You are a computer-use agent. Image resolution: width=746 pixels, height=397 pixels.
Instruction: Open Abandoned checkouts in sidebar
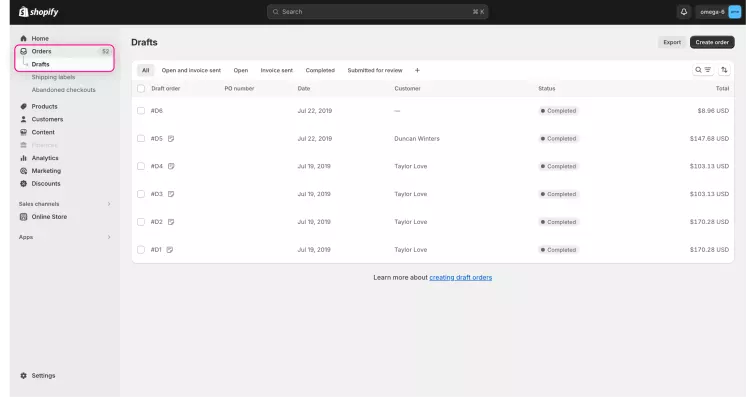click(x=63, y=89)
